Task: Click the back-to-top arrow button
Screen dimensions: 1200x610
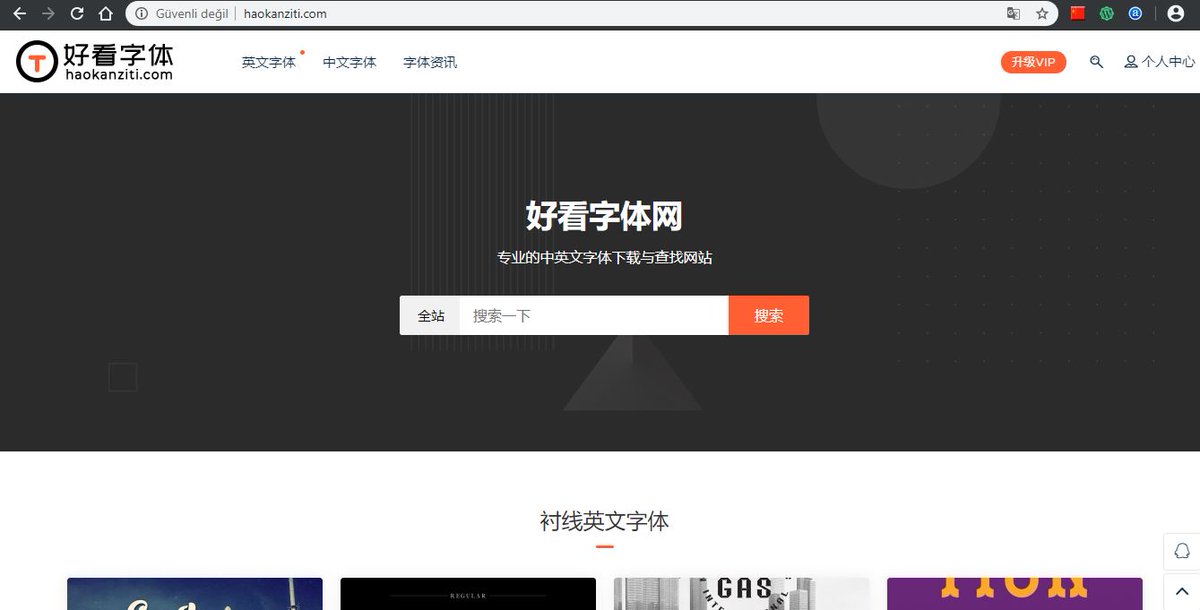Action: [1182, 591]
